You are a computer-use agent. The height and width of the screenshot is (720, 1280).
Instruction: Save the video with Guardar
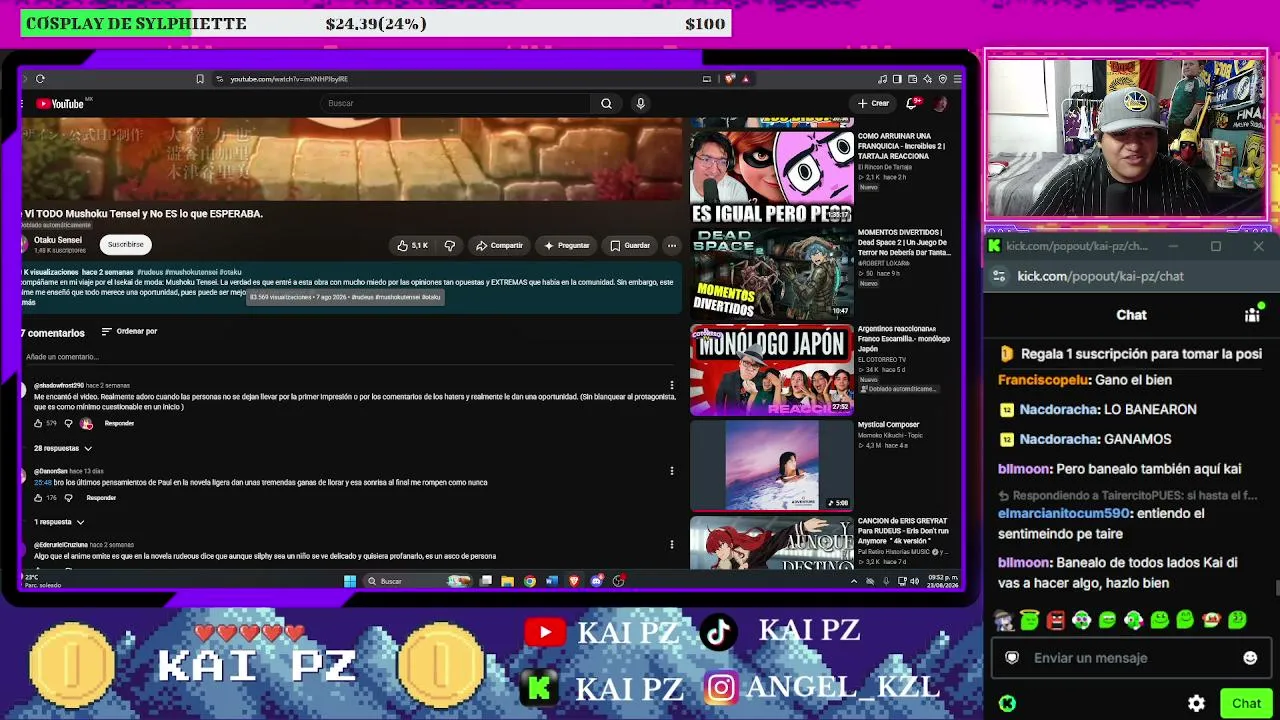click(x=630, y=245)
